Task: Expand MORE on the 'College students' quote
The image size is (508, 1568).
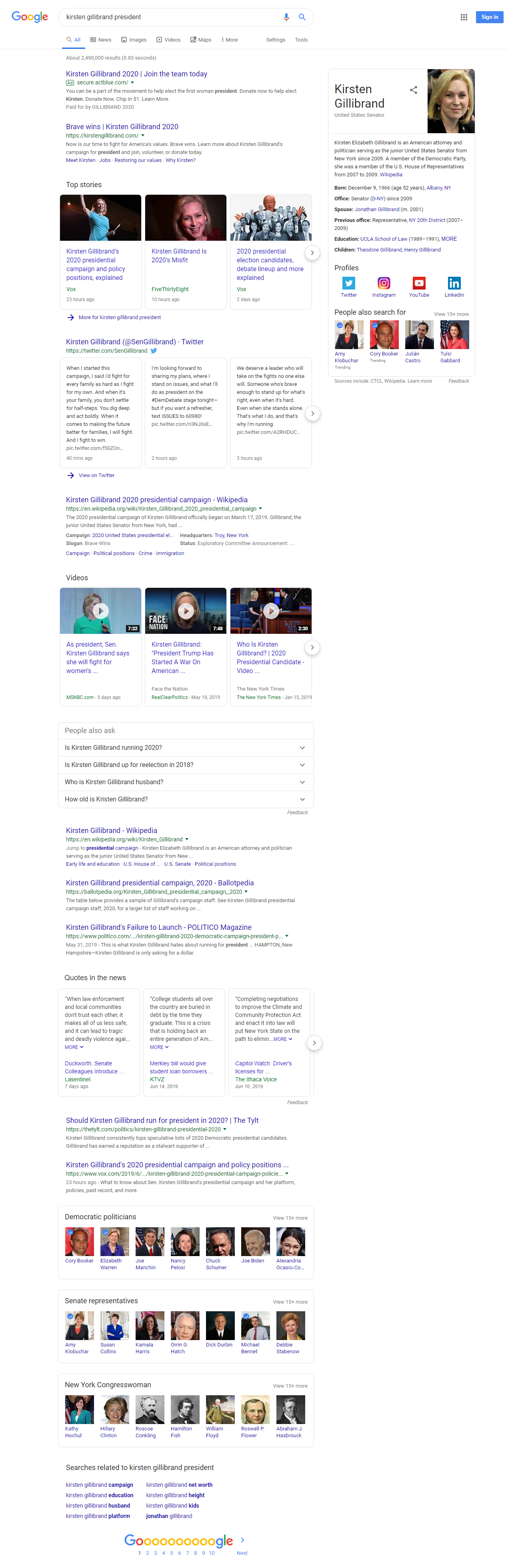Action: pyautogui.click(x=160, y=1047)
